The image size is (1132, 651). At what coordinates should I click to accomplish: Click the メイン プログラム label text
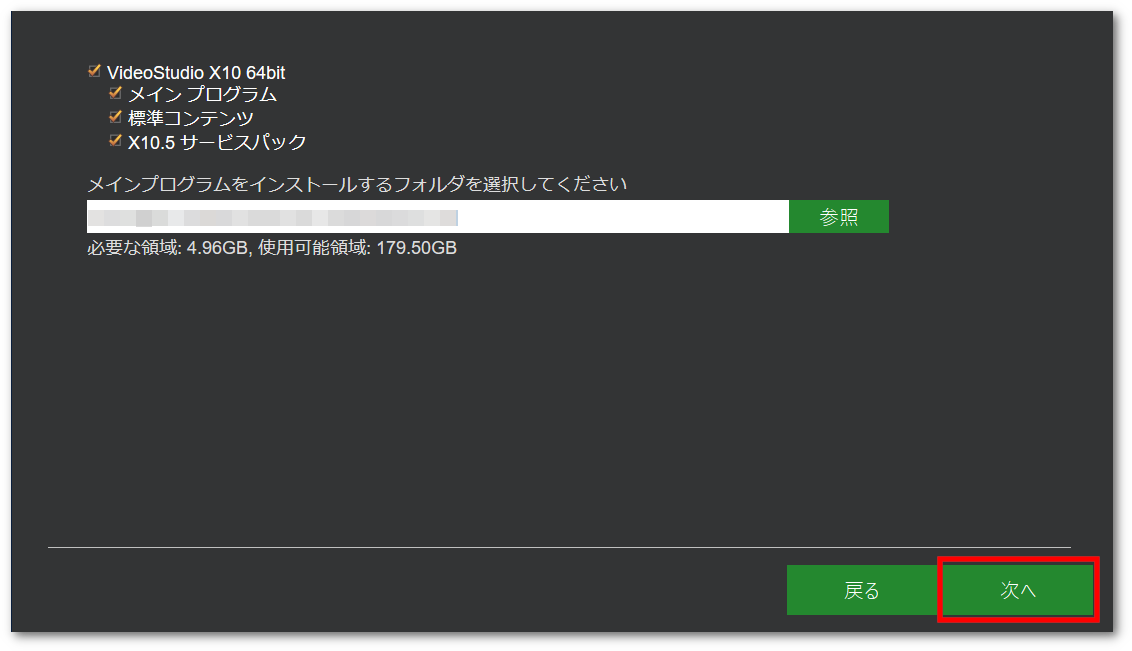tap(202, 95)
